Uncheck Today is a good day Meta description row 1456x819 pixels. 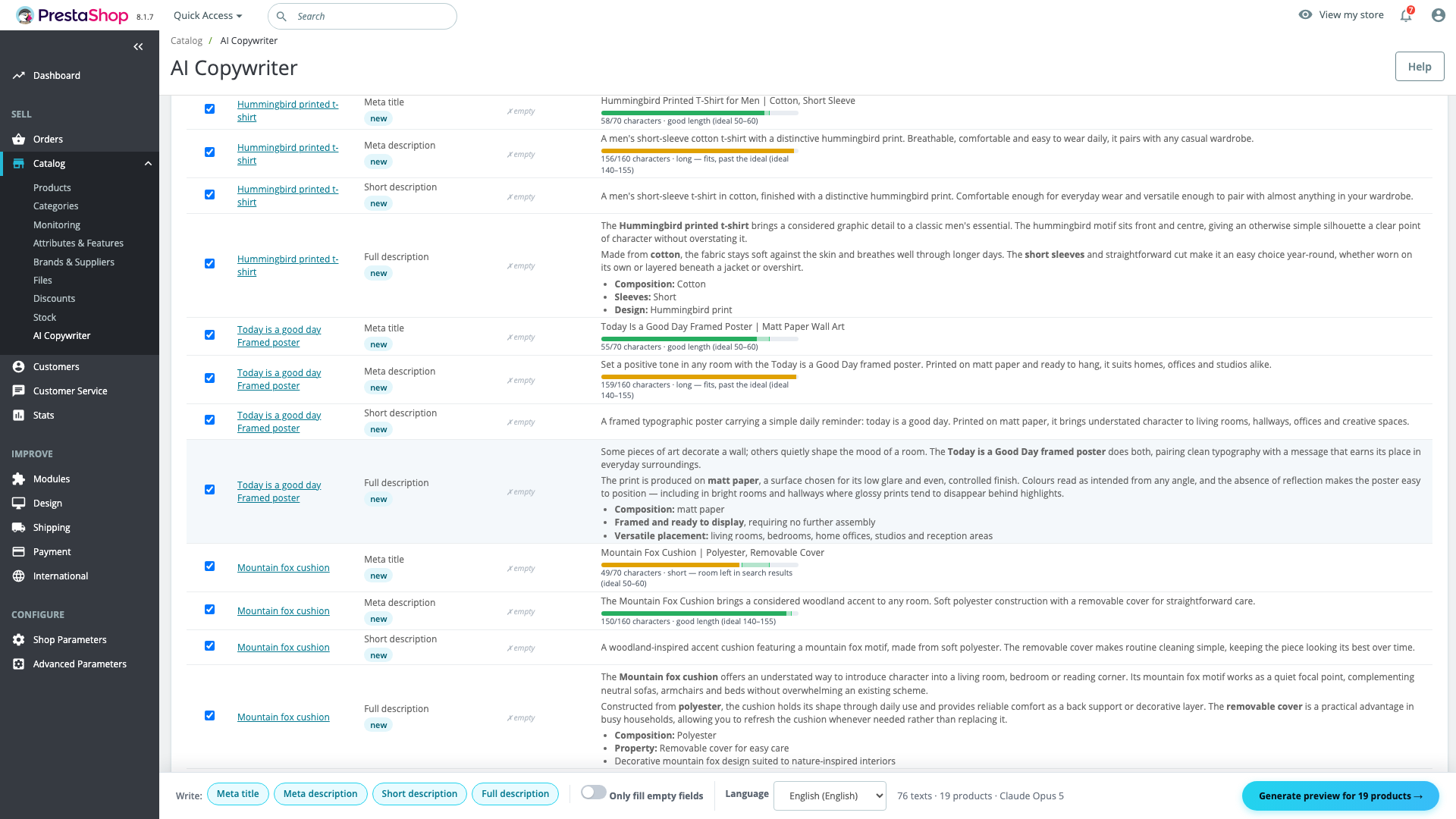210,378
